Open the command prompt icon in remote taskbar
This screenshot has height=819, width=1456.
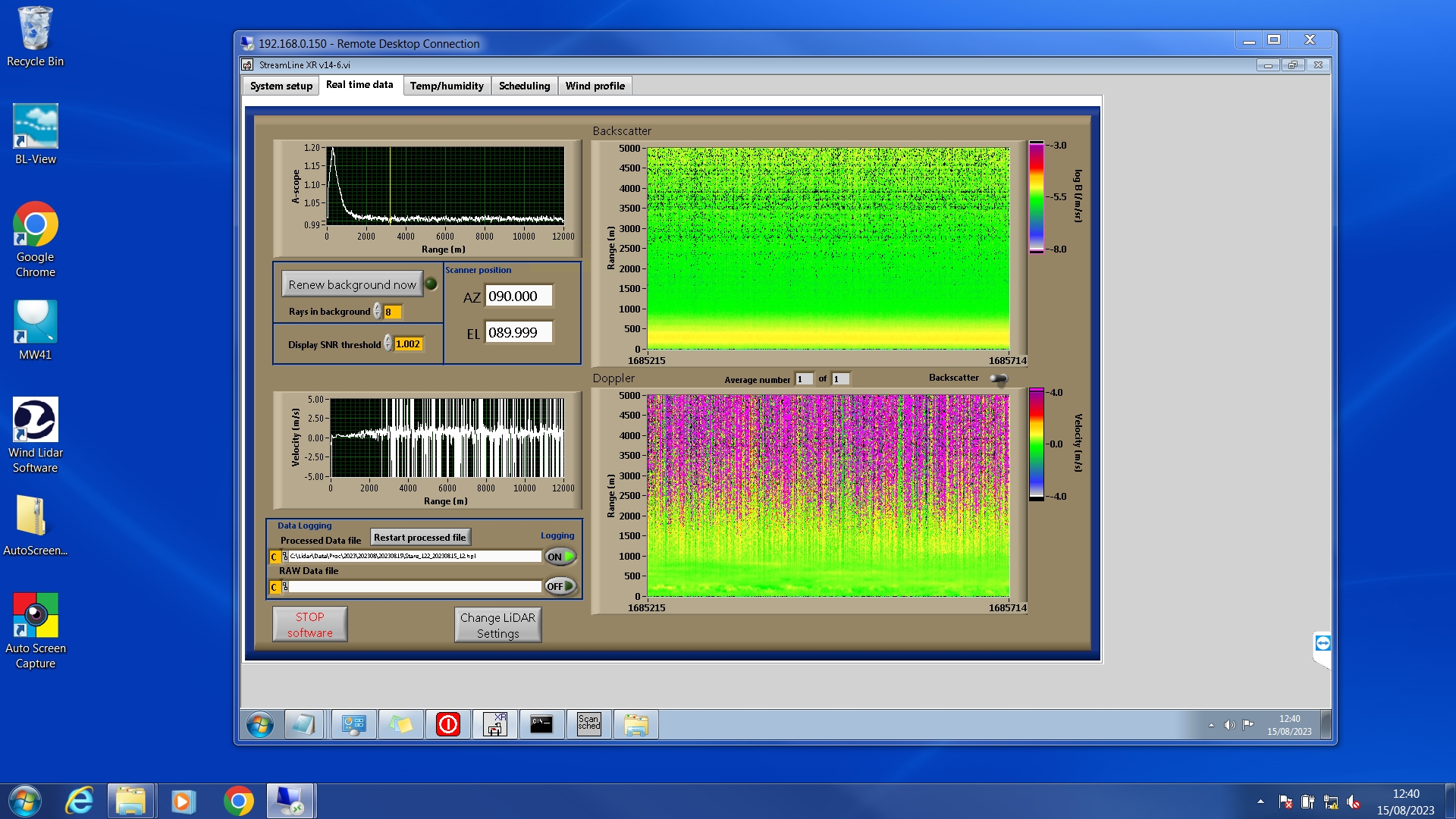(x=541, y=724)
